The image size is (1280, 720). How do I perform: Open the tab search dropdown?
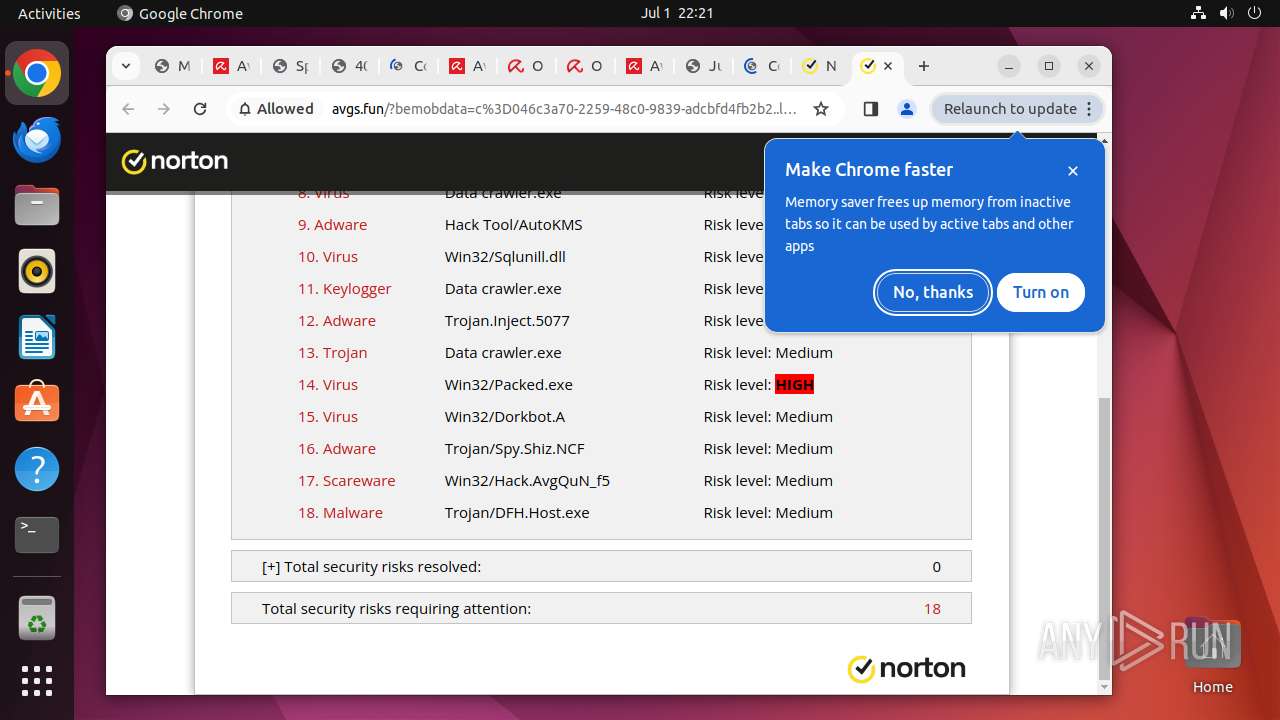point(125,66)
